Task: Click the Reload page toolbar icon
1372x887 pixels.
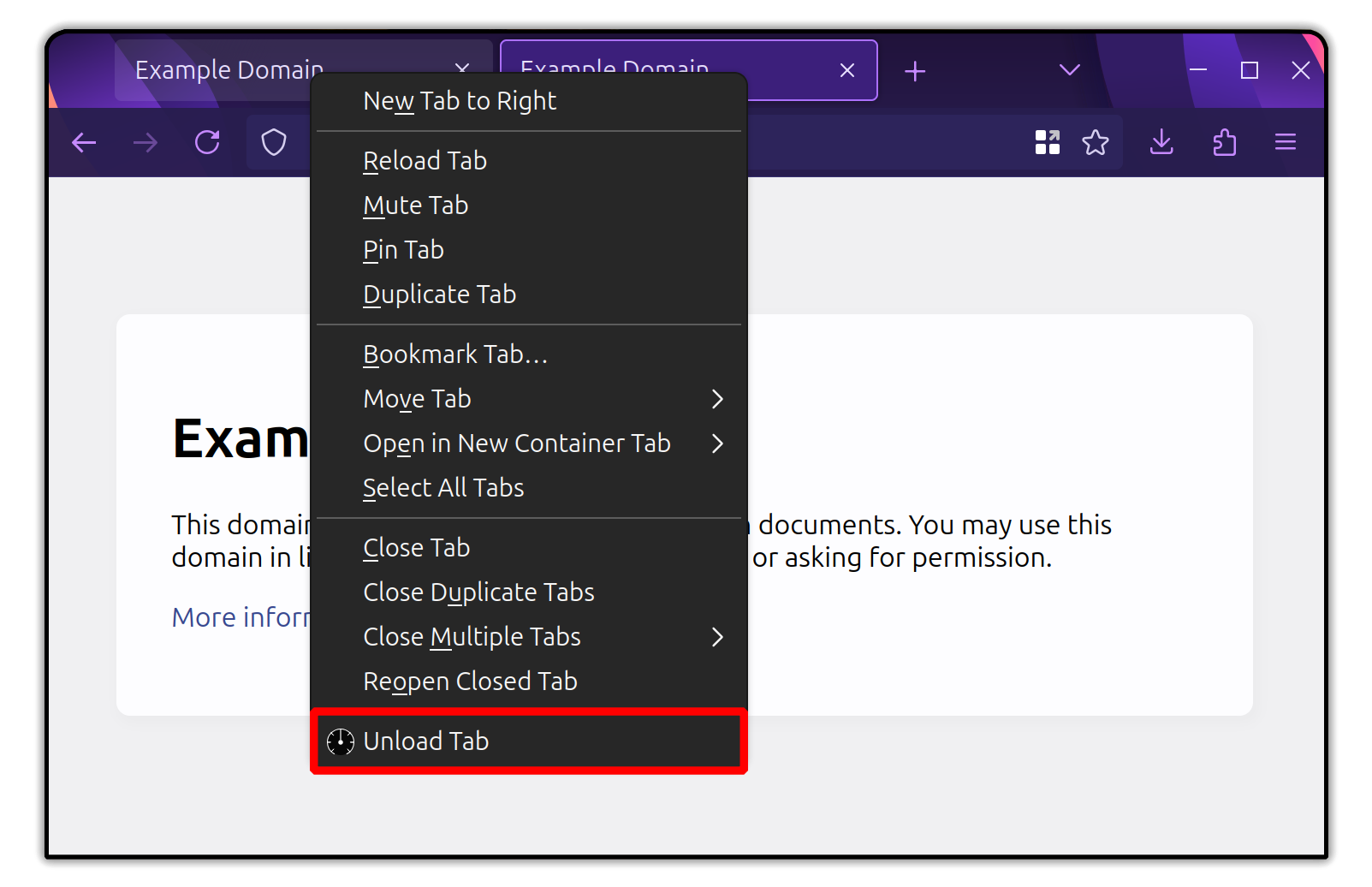Action: (x=207, y=142)
